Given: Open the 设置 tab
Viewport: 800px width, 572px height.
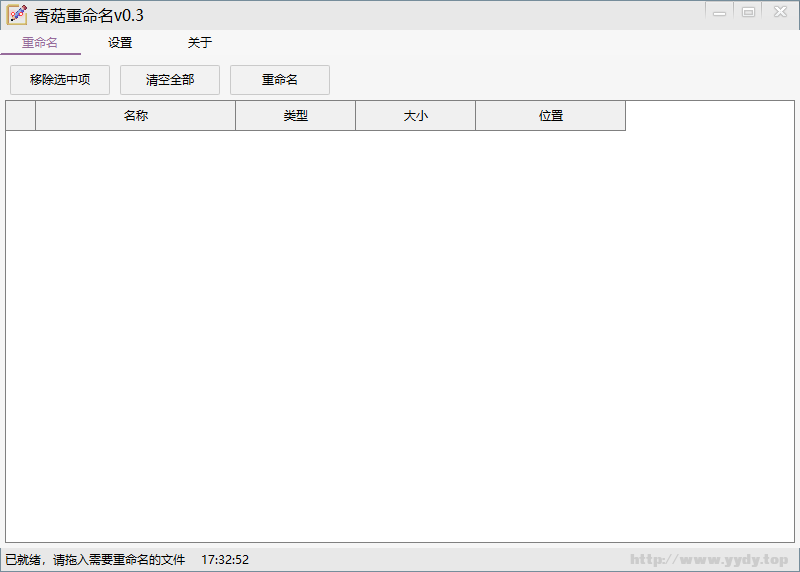Looking at the screenshot, I should click(120, 43).
